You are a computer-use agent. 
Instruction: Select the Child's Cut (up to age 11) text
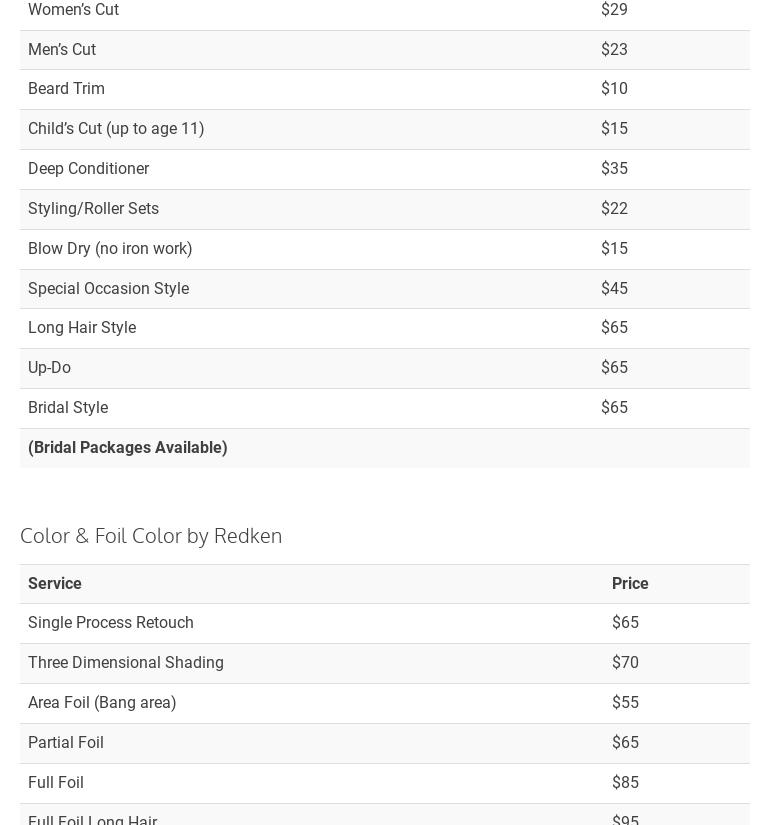(x=116, y=129)
